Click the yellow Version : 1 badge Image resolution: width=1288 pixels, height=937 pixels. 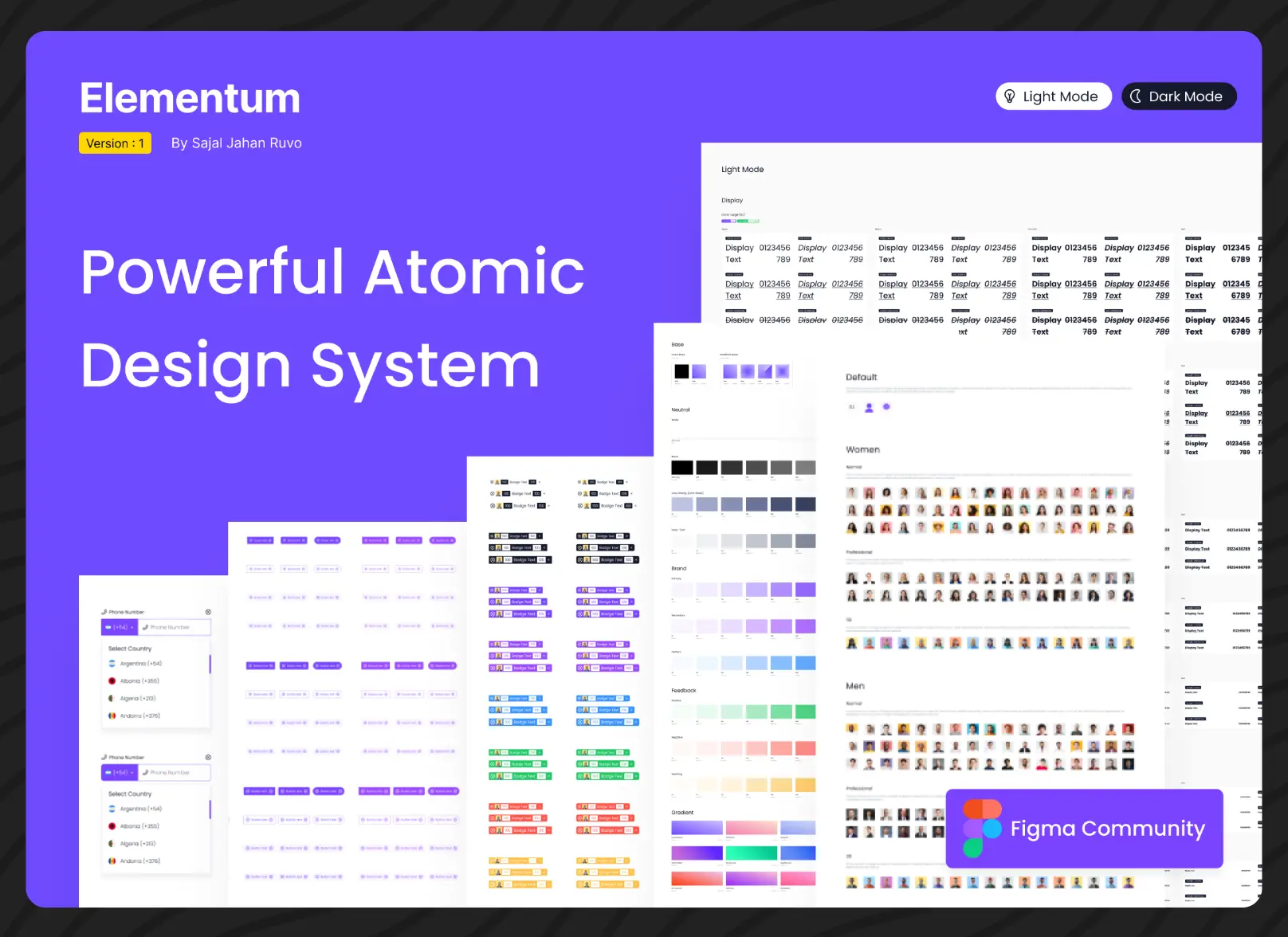pos(115,143)
